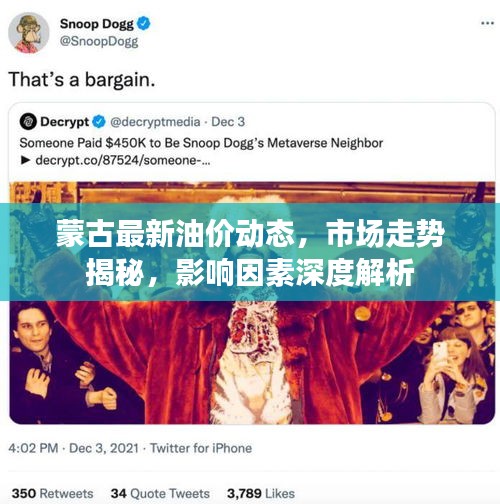
Task: Click the Chinese oil price headline banner
Action: pos(250,252)
